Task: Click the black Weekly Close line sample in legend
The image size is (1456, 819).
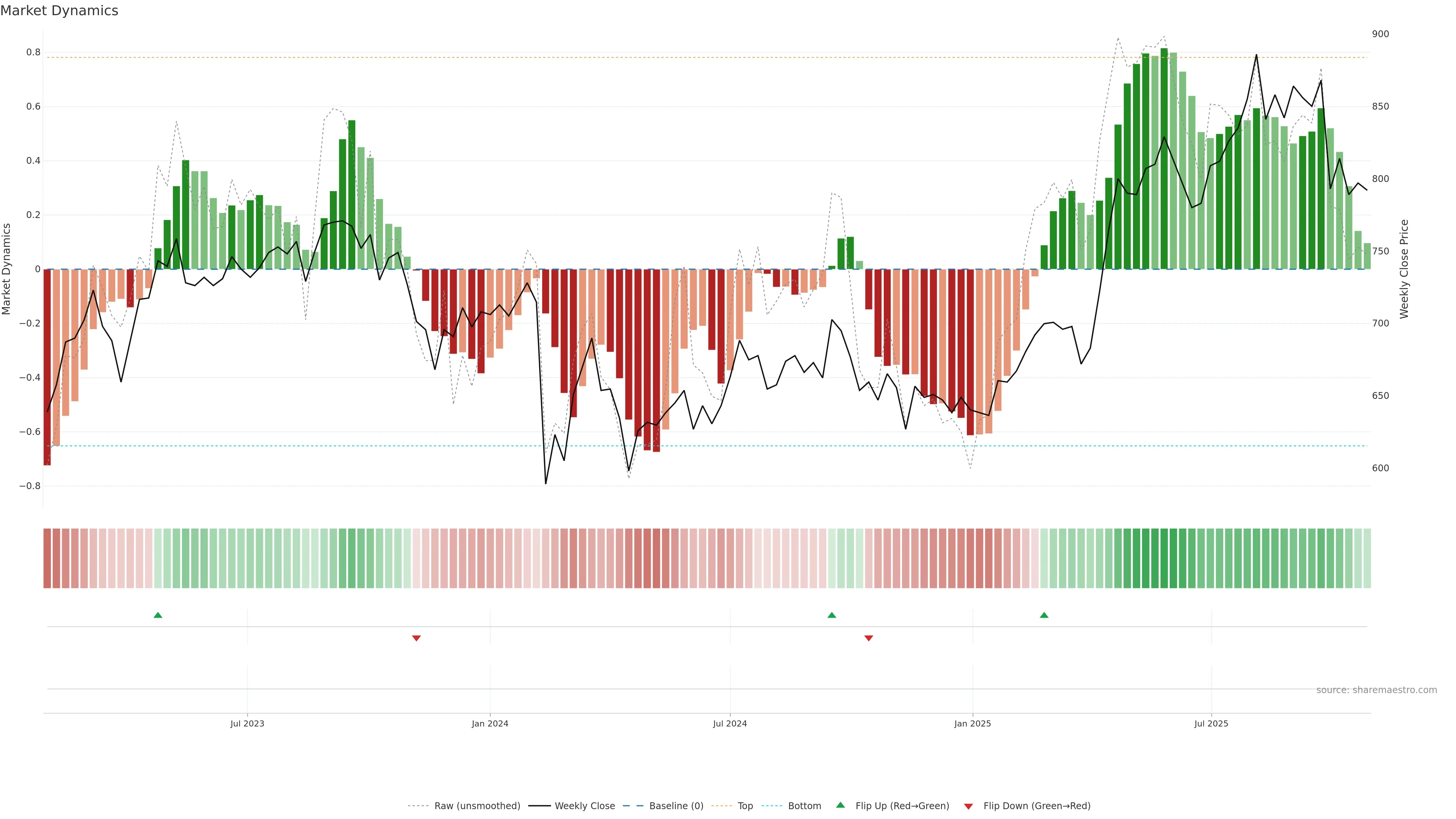Action: (539, 806)
